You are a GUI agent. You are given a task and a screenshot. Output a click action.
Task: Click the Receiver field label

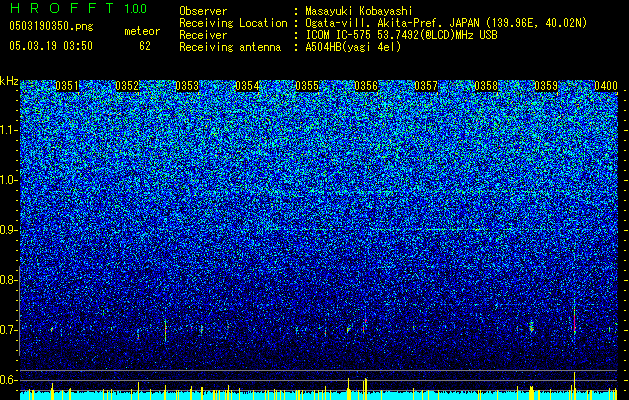click(x=203, y=35)
